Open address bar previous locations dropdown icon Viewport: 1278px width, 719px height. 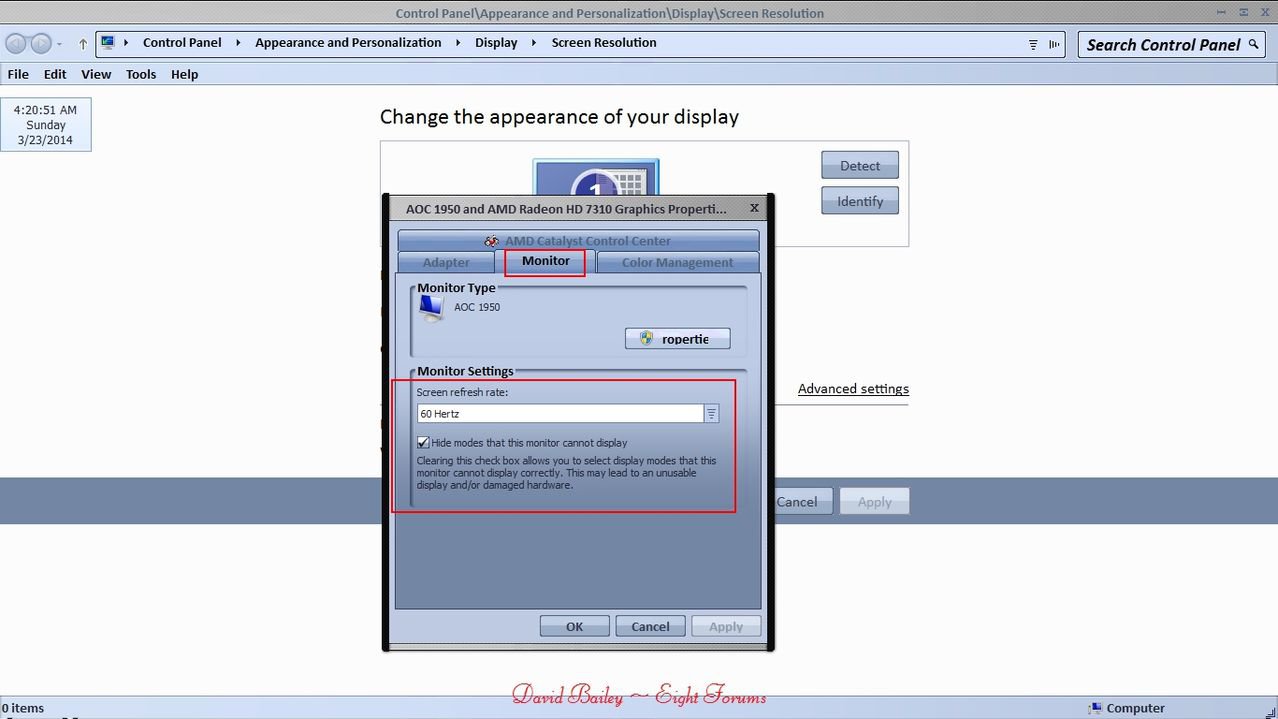click(1033, 44)
